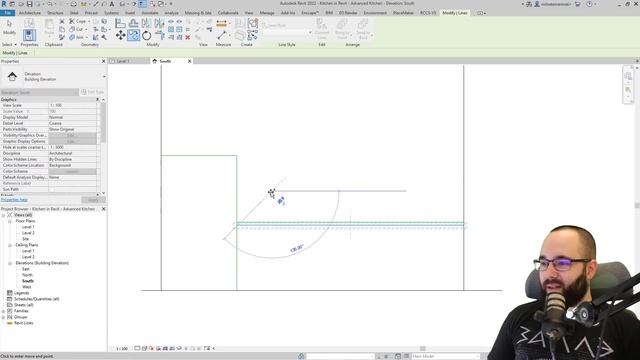Open the Main Model design options dropdown
The height and width of the screenshot is (360, 640).
[445, 356]
